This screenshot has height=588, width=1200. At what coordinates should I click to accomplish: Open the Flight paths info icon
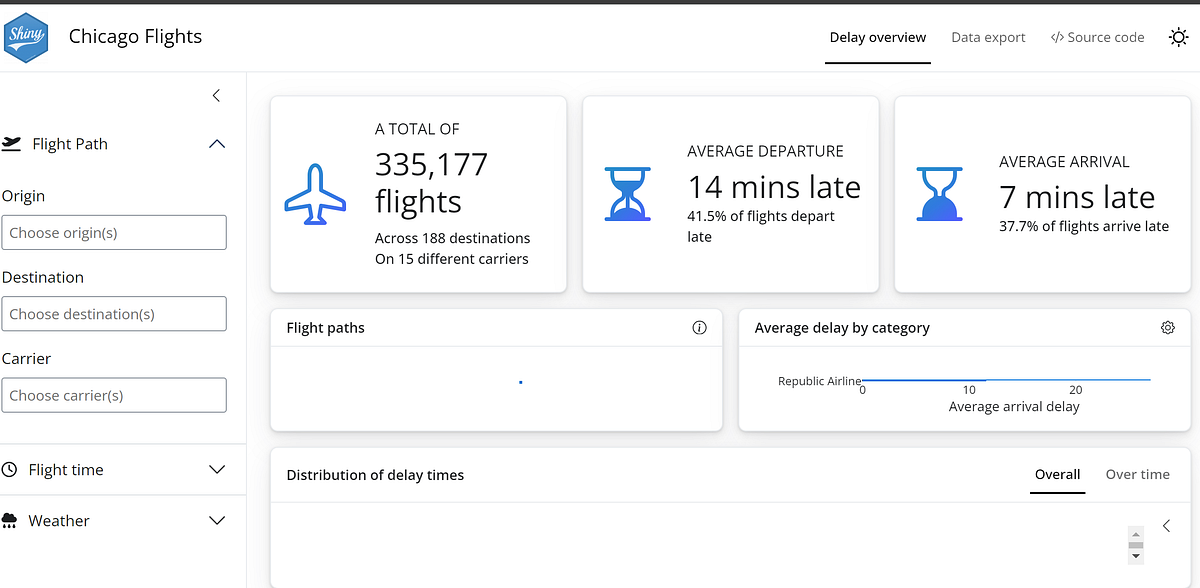point(699,327)
